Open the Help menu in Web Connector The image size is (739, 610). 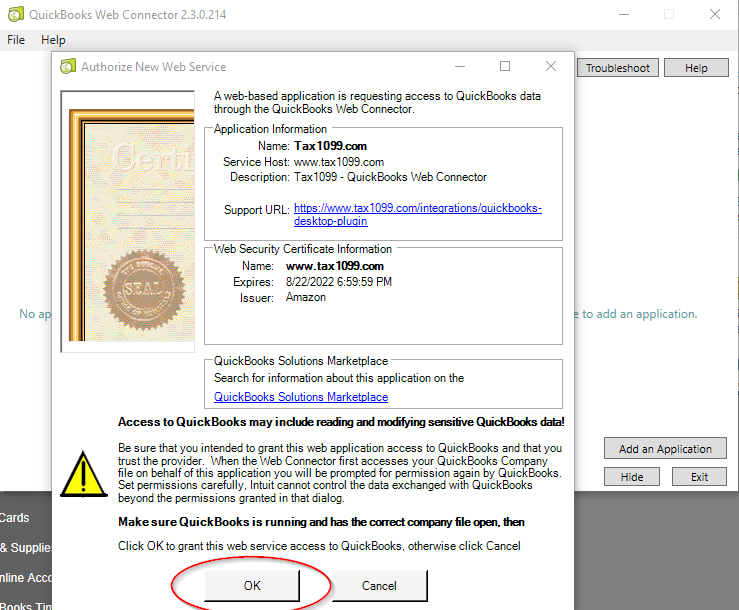[53, 40]
